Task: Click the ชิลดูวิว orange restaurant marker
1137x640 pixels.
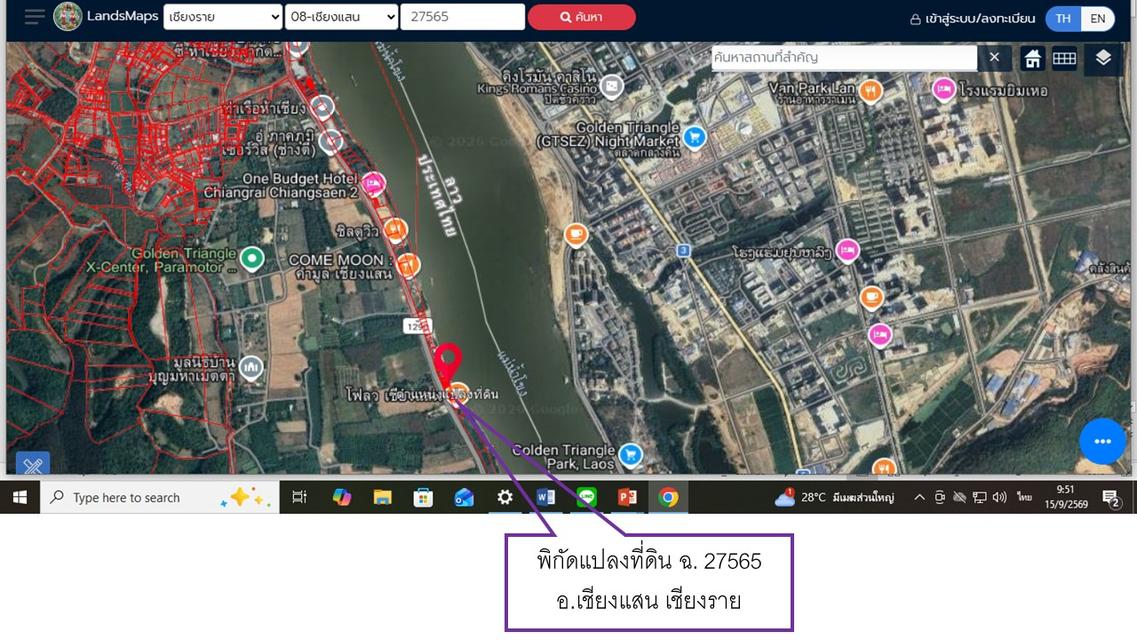Action: [395, 230]
